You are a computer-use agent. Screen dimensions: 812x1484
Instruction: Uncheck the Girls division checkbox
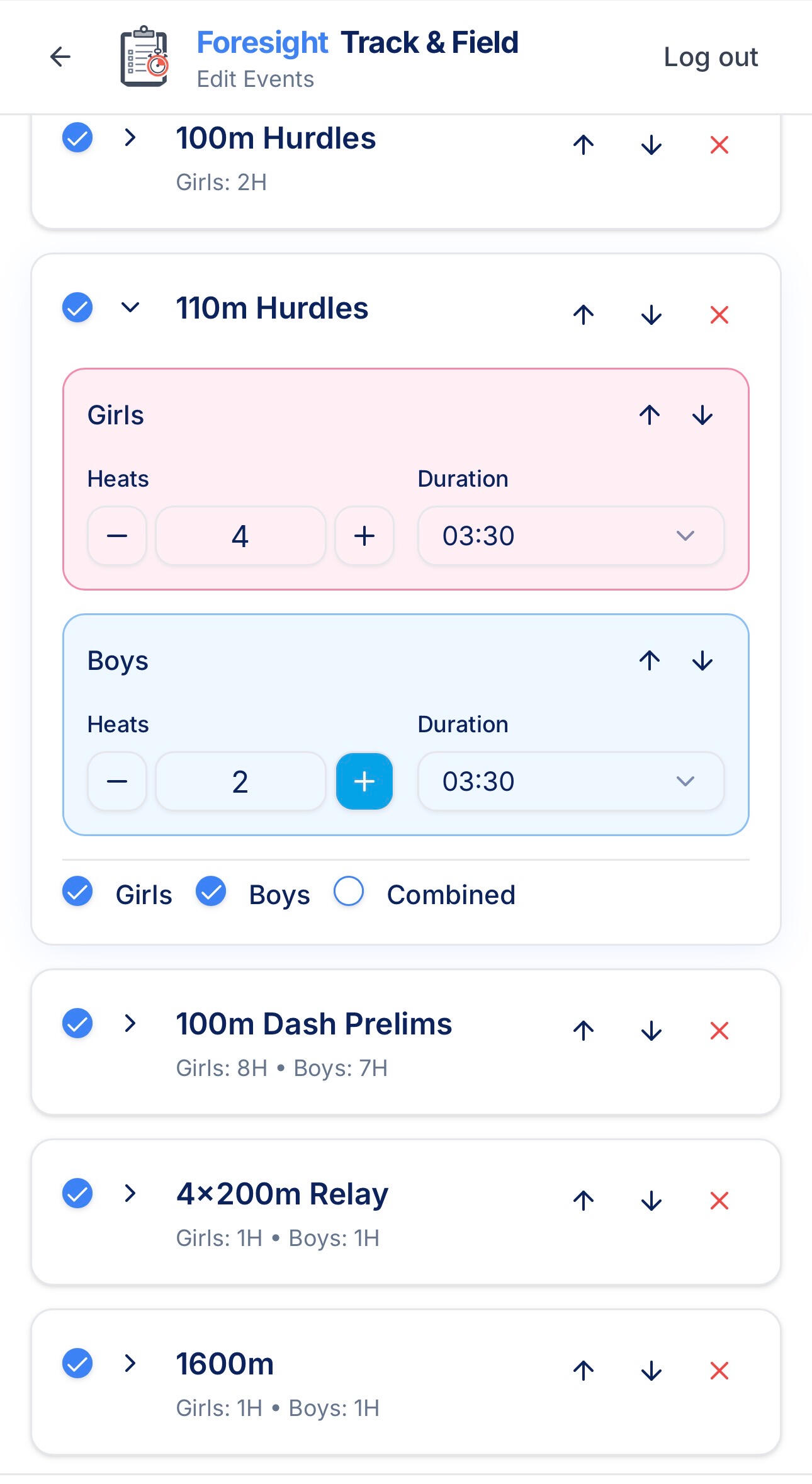[x=77, y=892]
